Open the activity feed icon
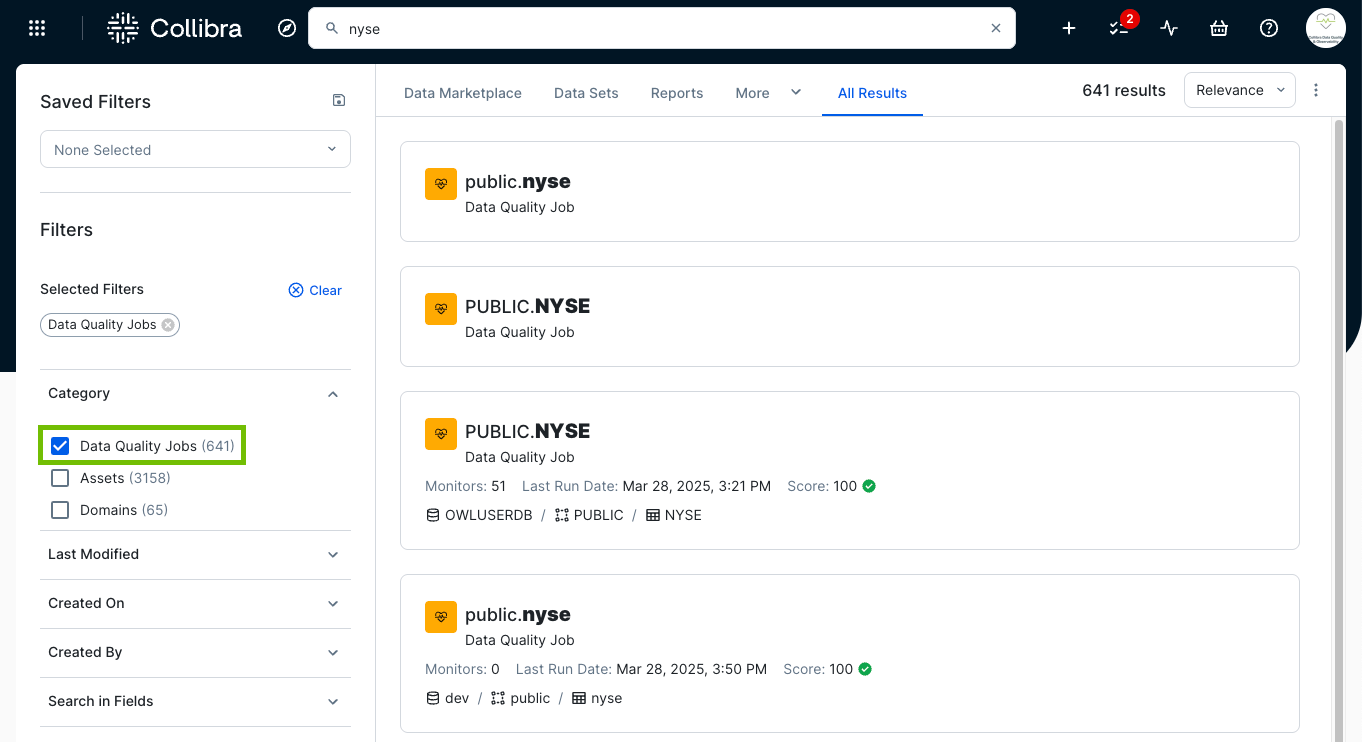Image resolution: width=1362 pixels, height=742 pixels. (1169, 28)
